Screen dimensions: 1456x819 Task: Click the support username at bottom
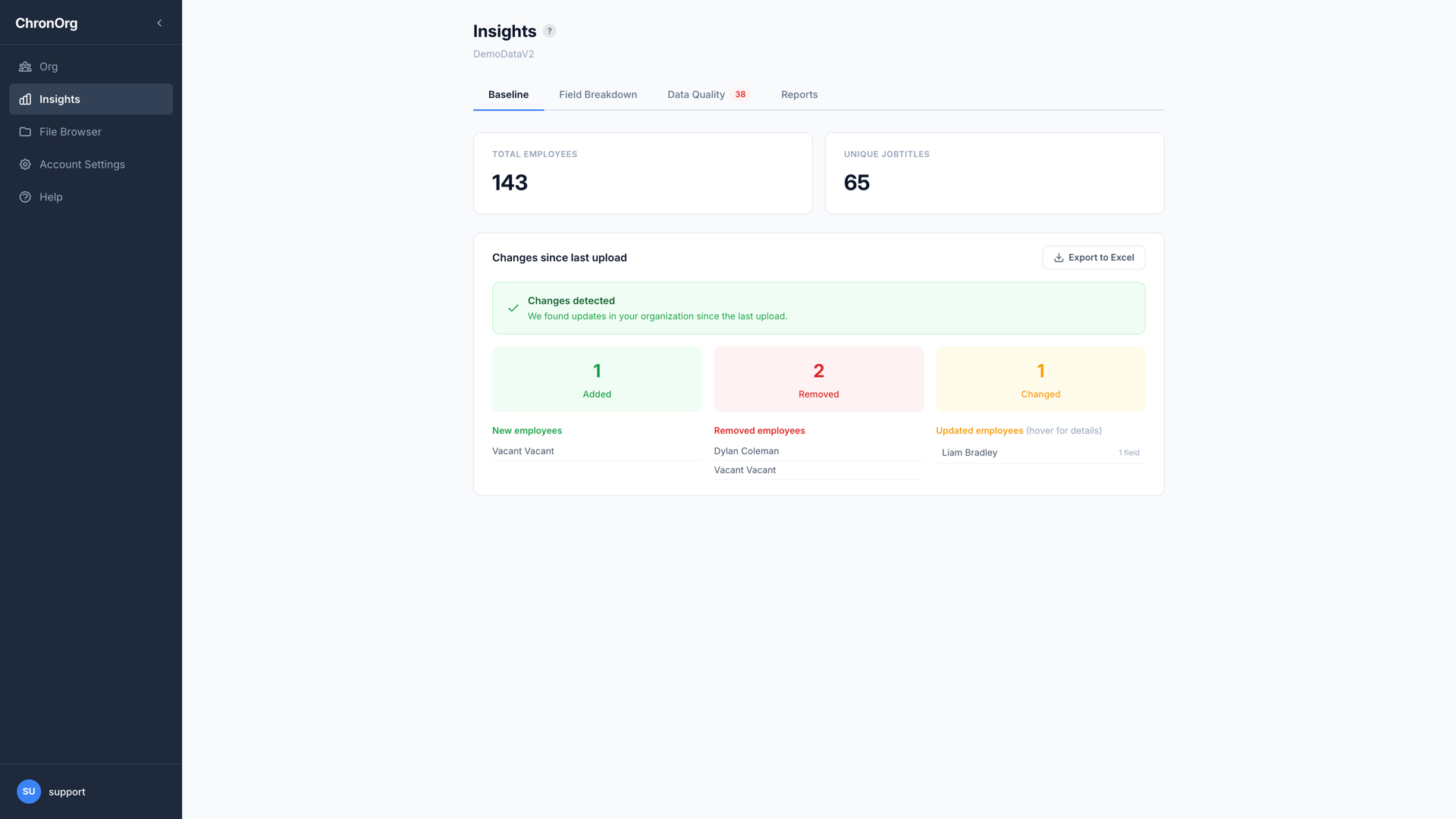67,792
